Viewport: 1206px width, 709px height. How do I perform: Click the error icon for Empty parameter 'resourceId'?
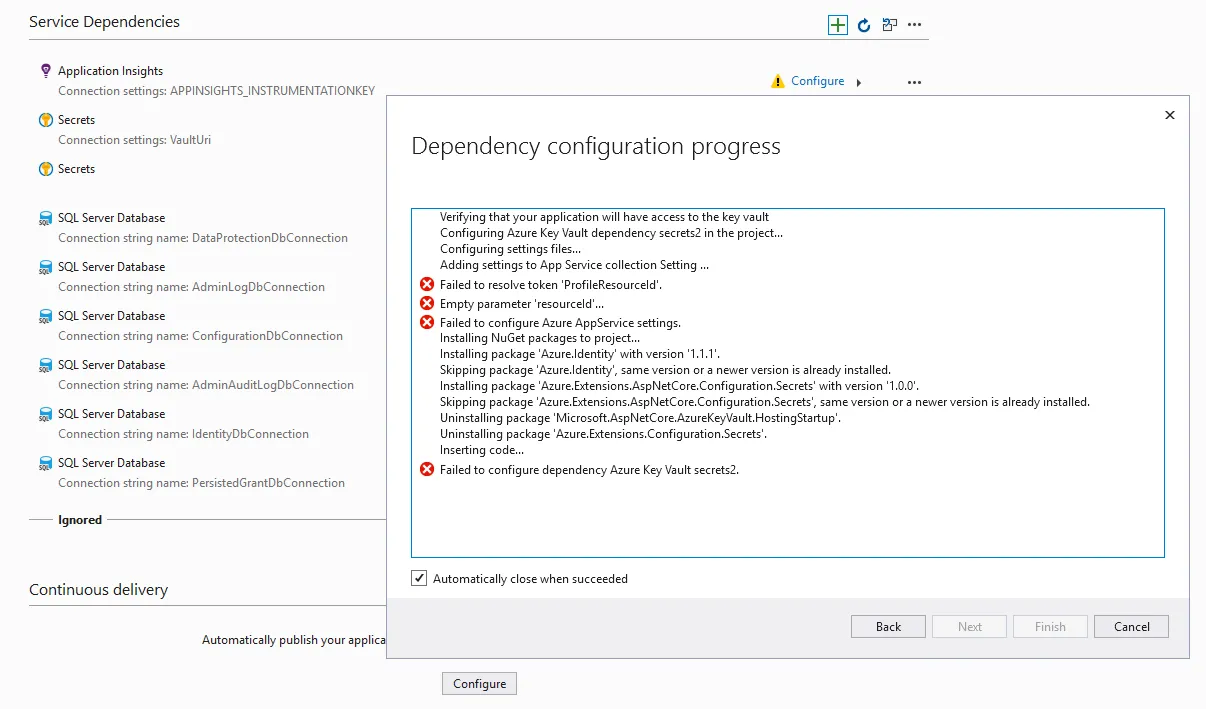427,303
